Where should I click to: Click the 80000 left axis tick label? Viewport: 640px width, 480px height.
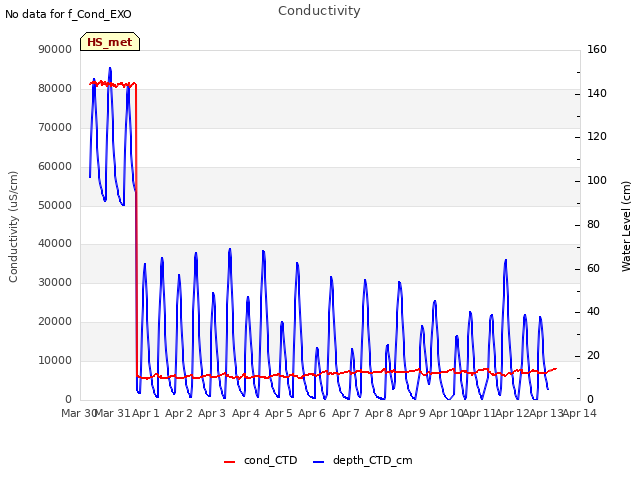(55, 88)
